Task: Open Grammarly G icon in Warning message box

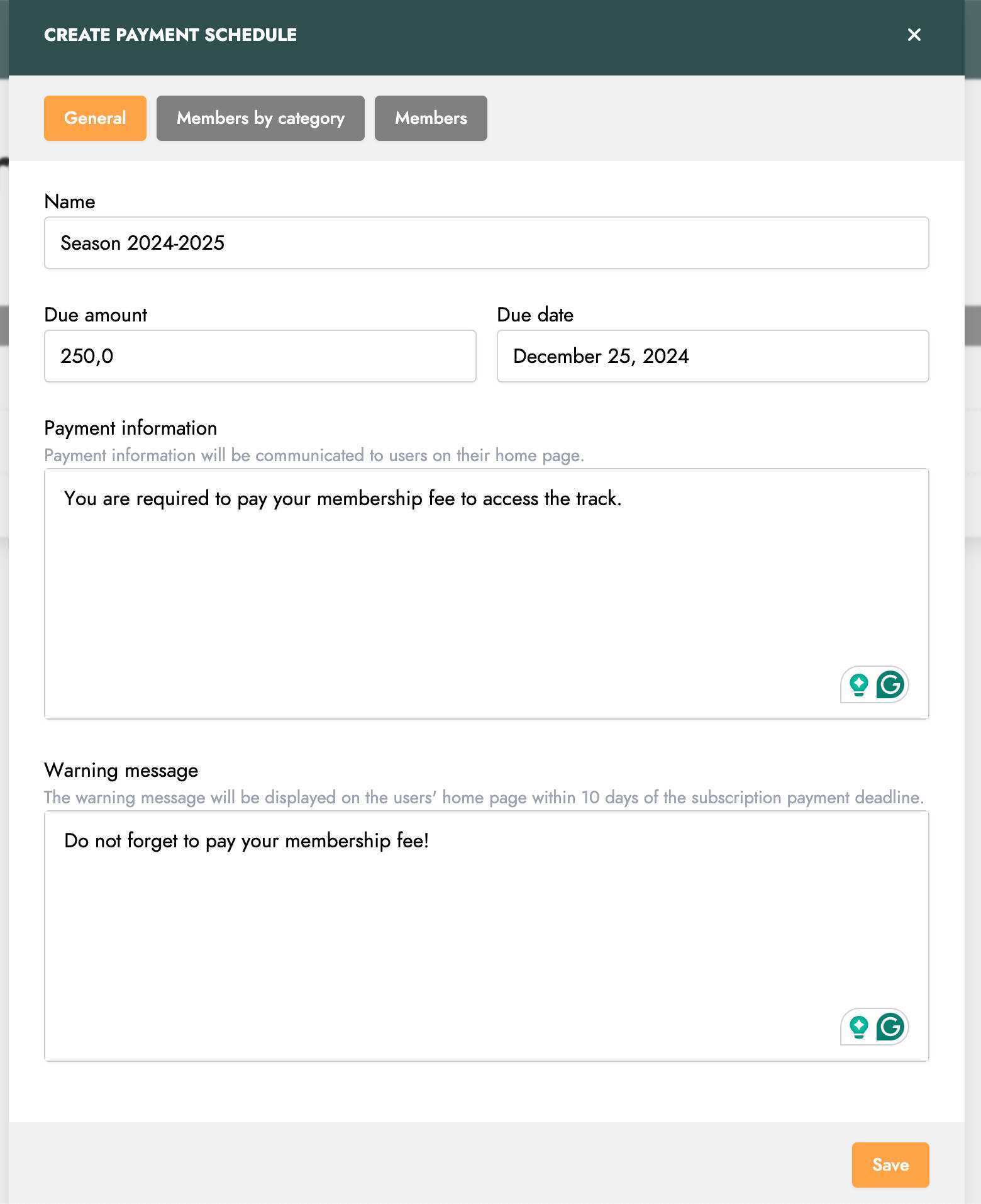Action: point(890,1027)
